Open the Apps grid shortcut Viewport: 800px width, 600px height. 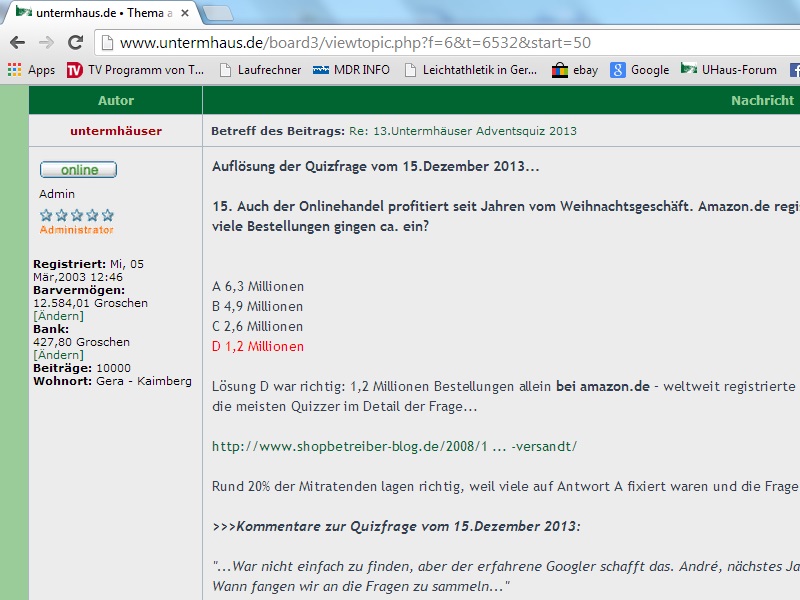[x=31, y=70]
